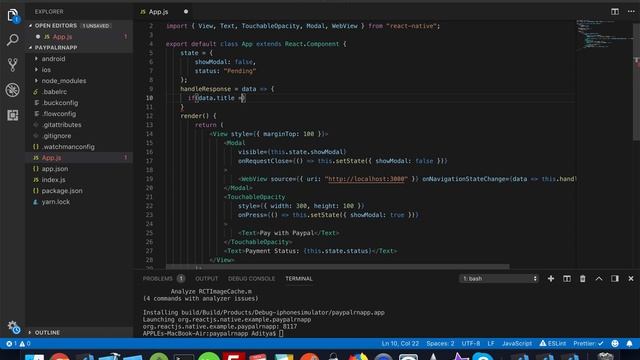Move panel to the right side

(615, 278)
